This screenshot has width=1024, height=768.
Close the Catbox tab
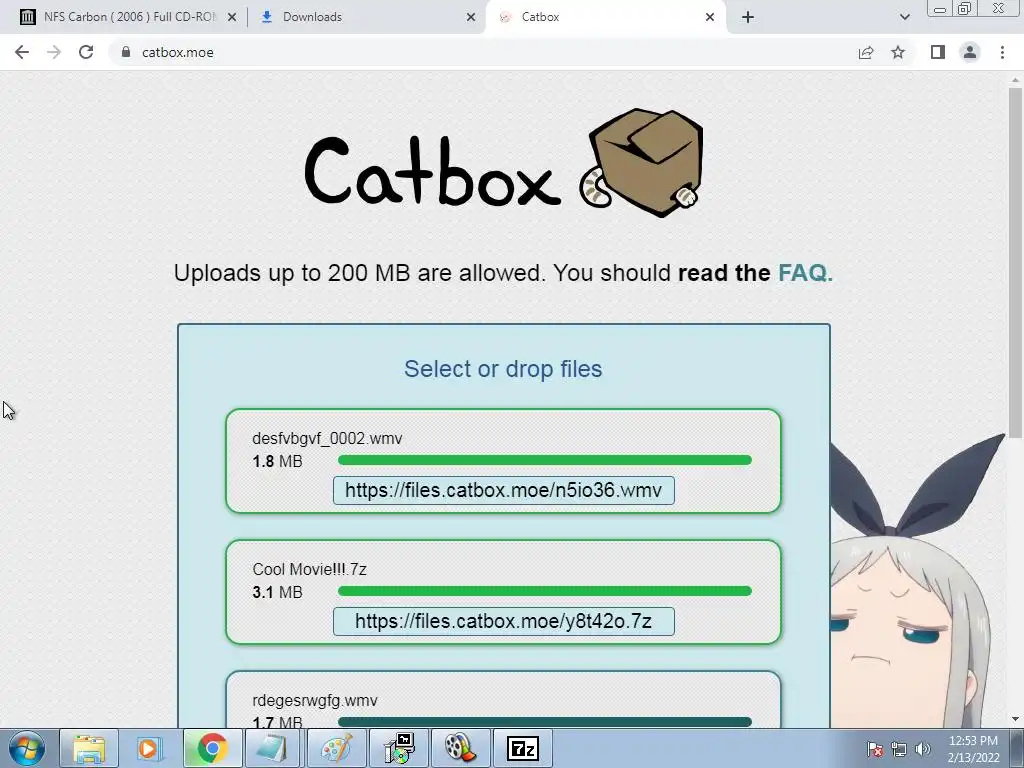[710, 18]
